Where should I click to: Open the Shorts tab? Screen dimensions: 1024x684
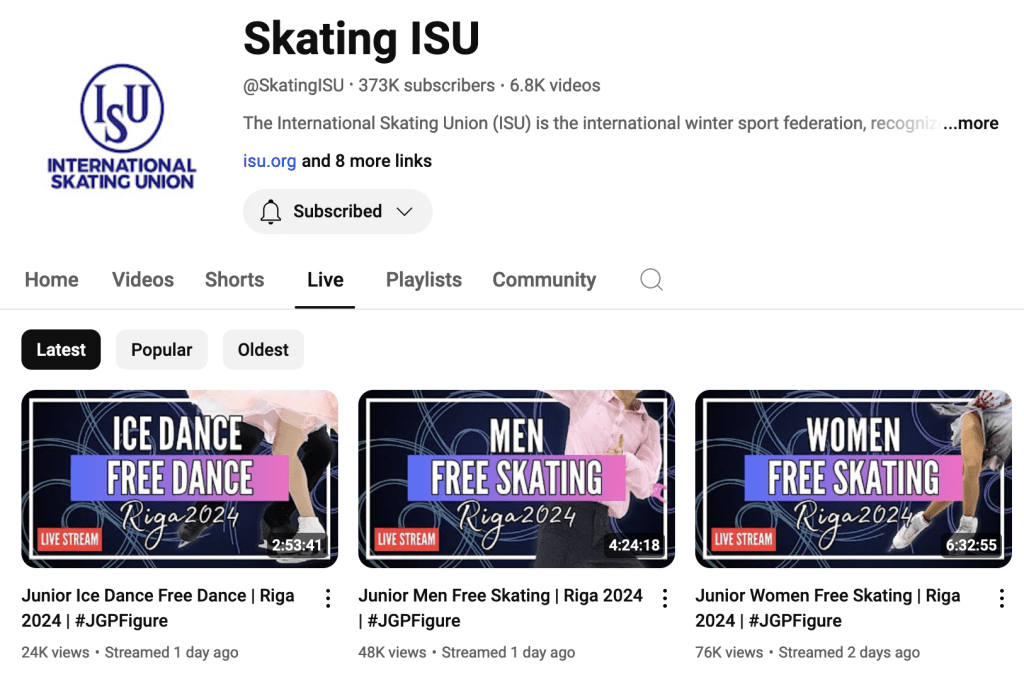click(234, 280)
